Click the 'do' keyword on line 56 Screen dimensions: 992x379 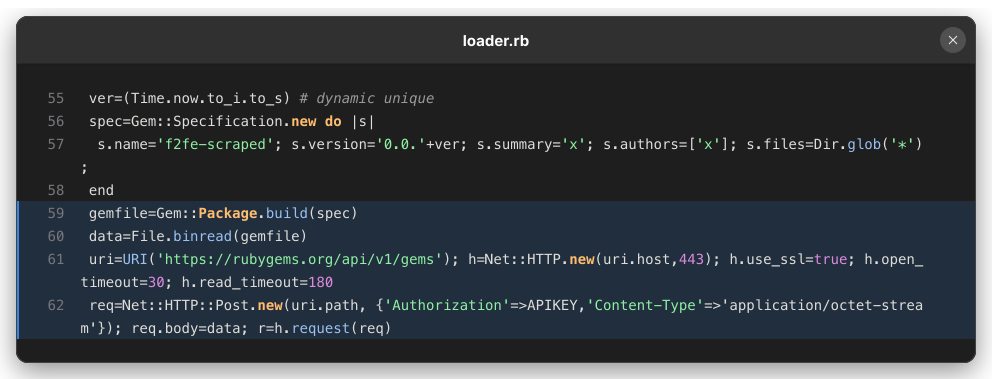tap(333, 121)
